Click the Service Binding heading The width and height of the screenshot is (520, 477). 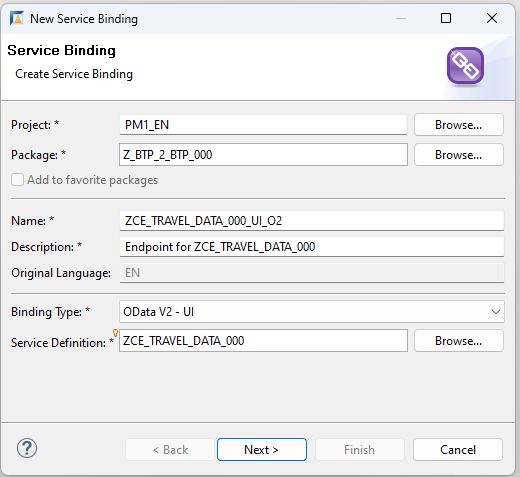[62, 50]
